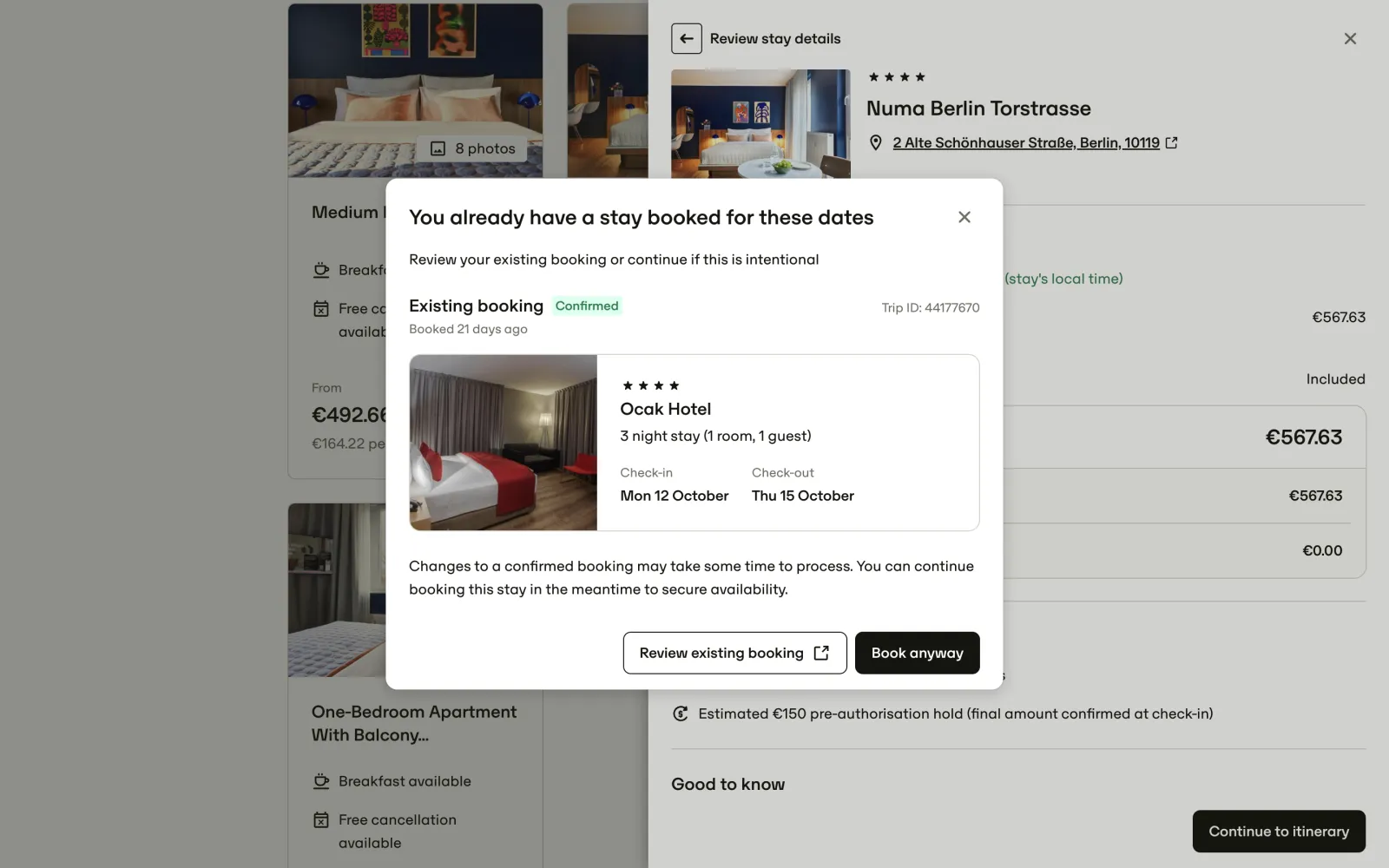1389x868 pixels.
Task: Close the duplicate booking dialog
Action: point(964,217)
